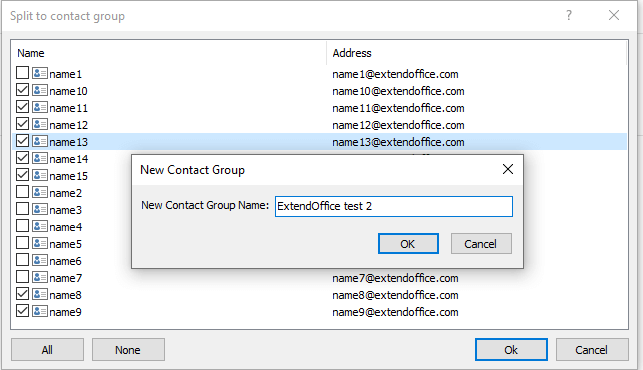Check the name6 checkbox

pos(22,260)
